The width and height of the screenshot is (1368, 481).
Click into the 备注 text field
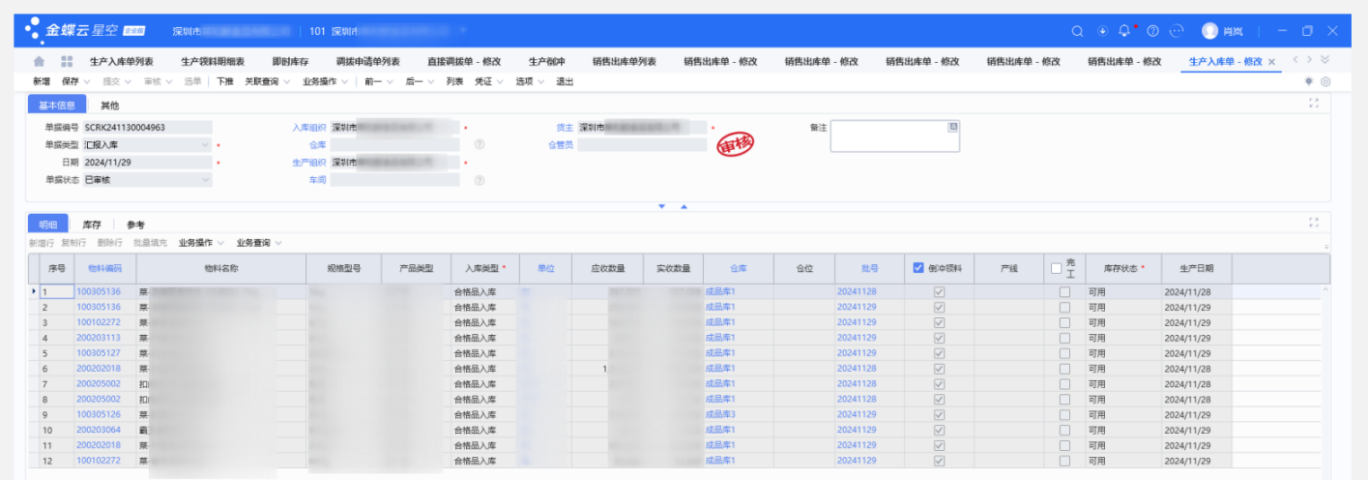pos(894,136)
